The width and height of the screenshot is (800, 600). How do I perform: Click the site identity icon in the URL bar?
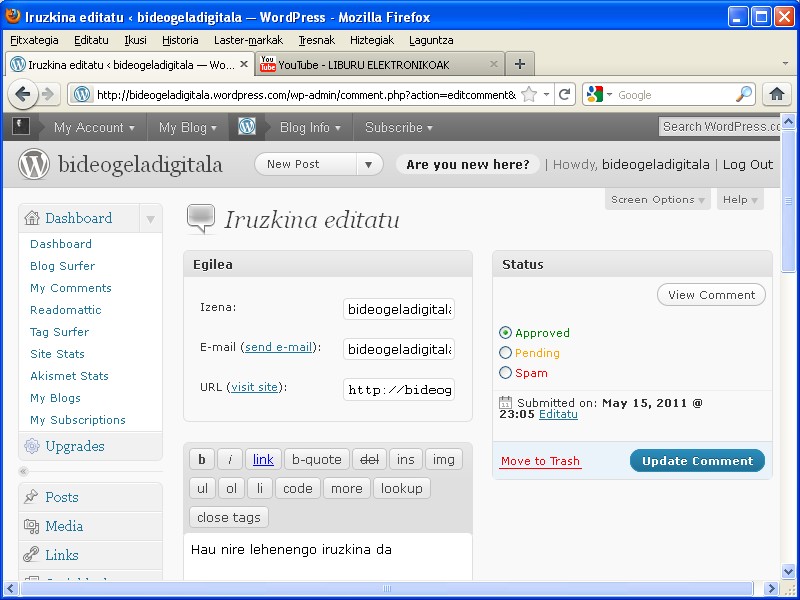click(82, 94)
